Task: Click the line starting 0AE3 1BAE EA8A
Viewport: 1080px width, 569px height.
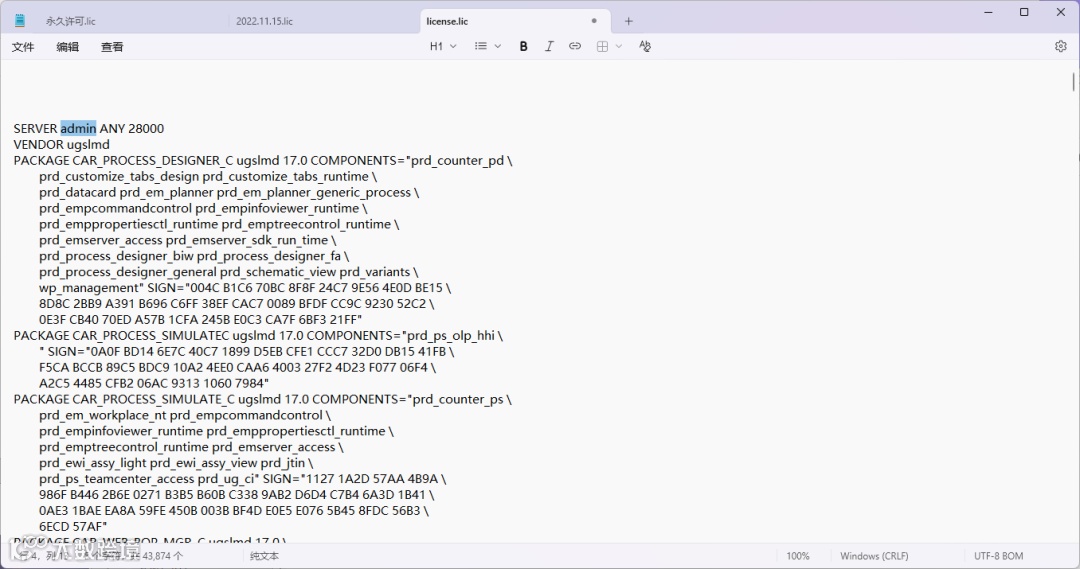Action: pos(233,510)
